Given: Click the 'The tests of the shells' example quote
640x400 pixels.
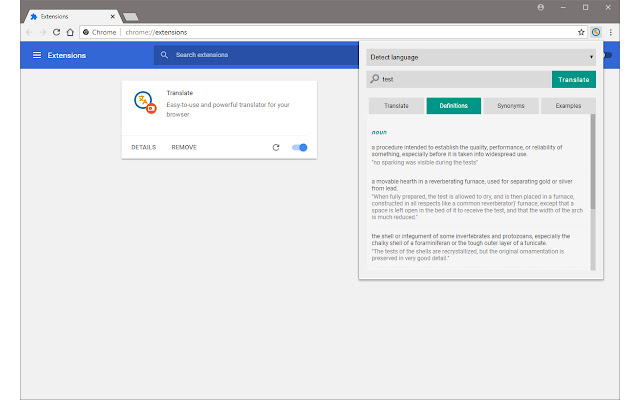Looking at the screenshot, I should pos(468,255).
